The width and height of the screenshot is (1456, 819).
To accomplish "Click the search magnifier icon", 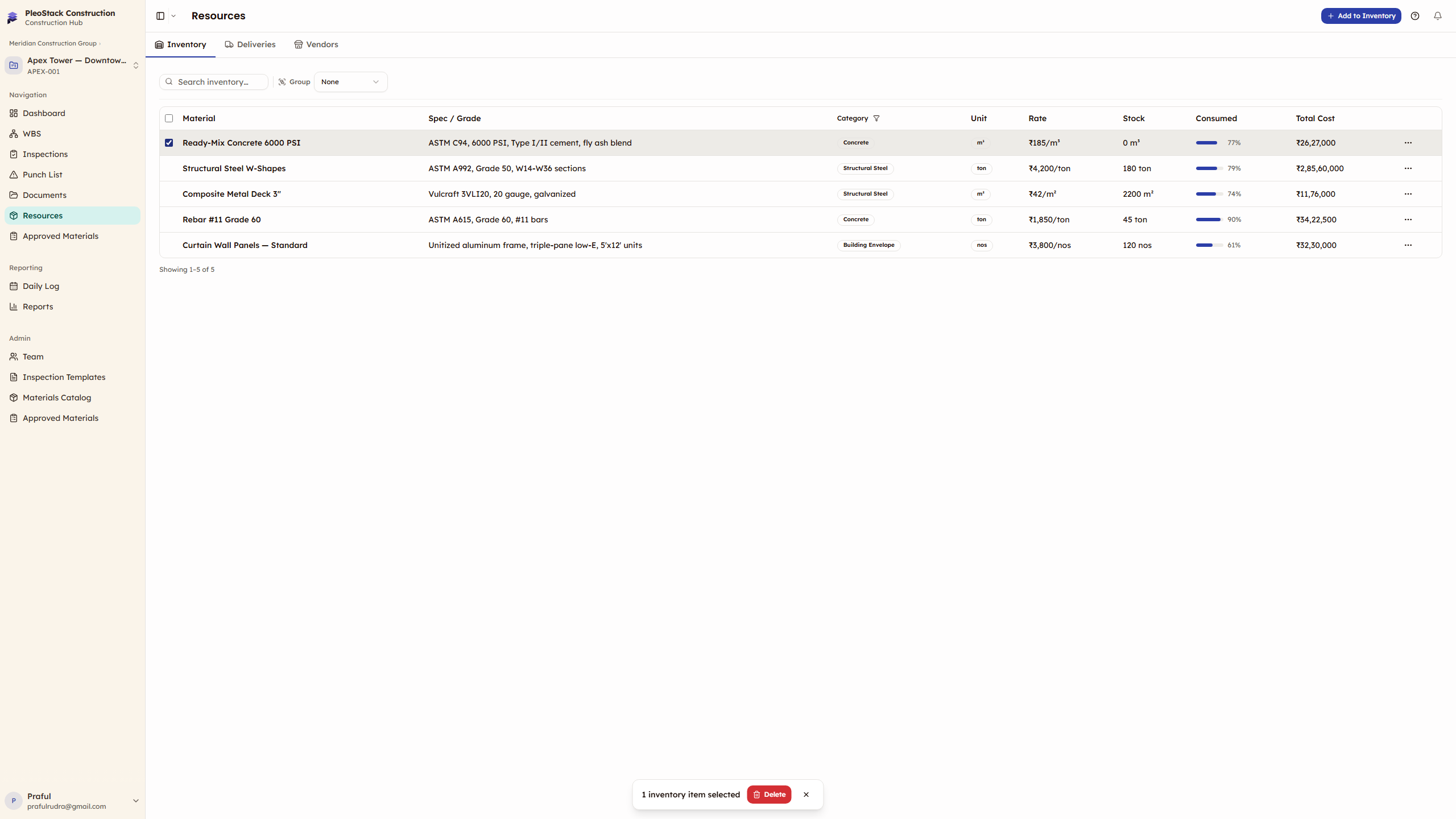I will pos(169,82).
